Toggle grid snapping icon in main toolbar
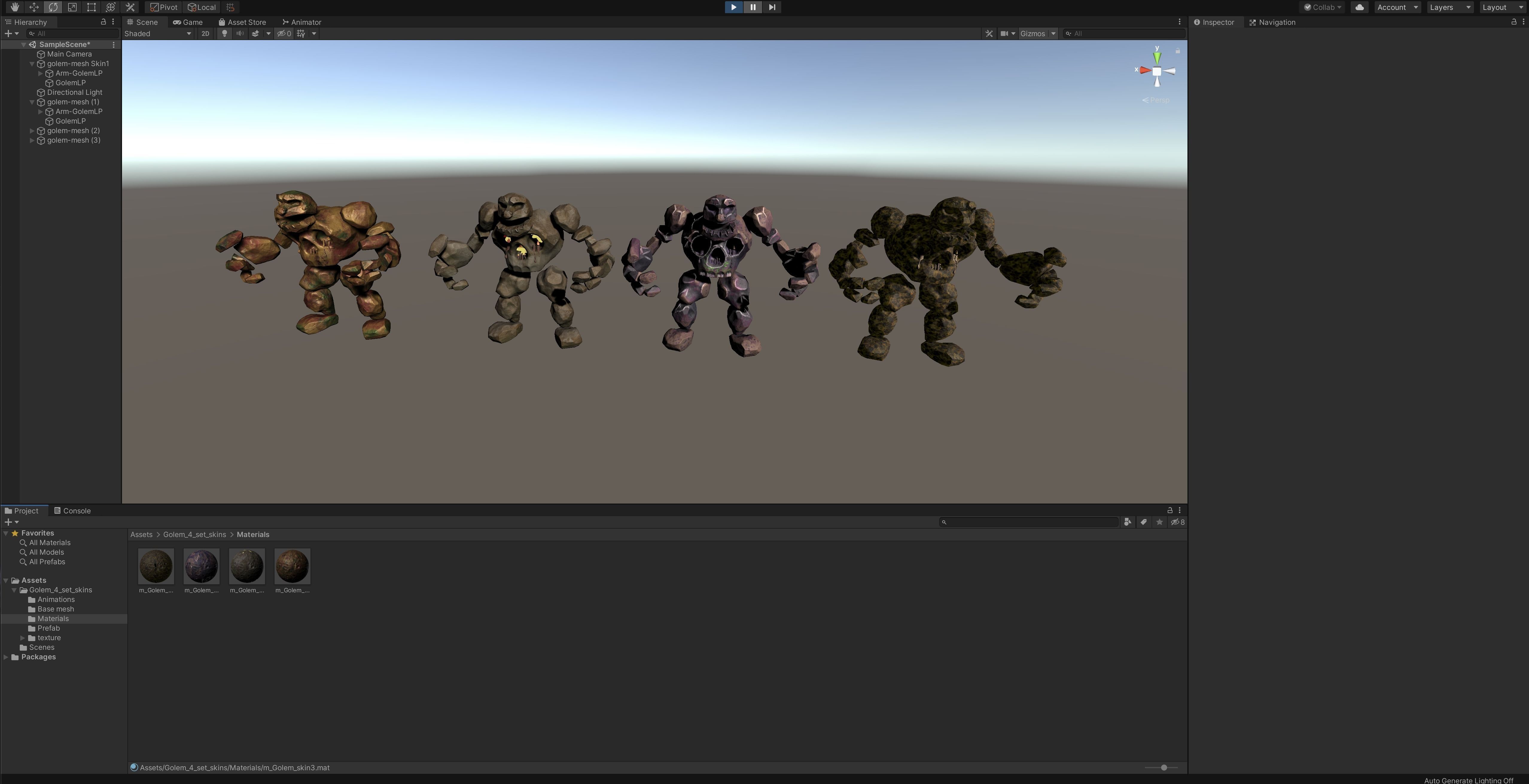Image resolution: width=1529 pixels, height=784 pixels. tap(230, 7)
